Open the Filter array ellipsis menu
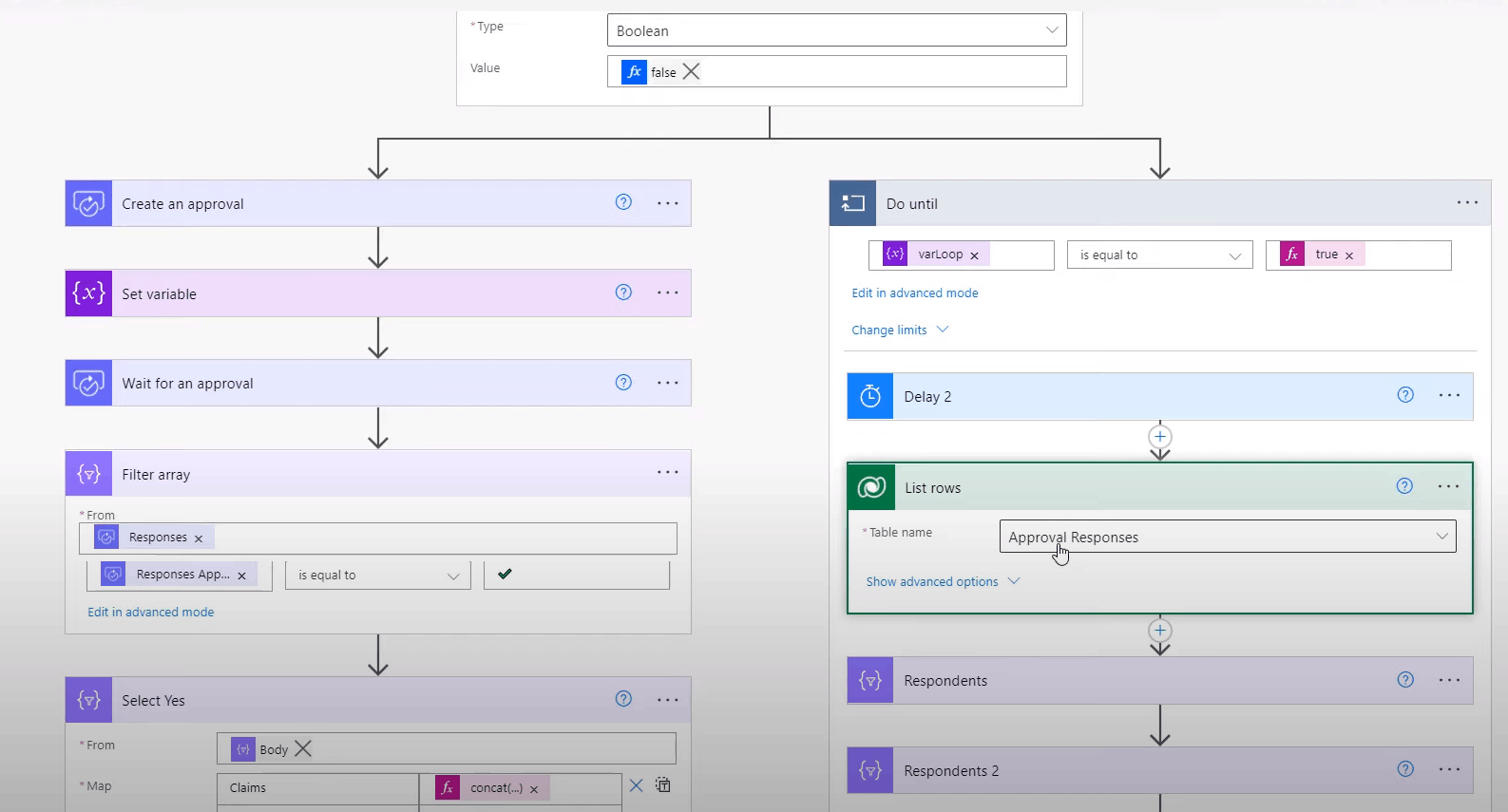The width and height of the screenshot is (1508, 812). coord(668,472)
